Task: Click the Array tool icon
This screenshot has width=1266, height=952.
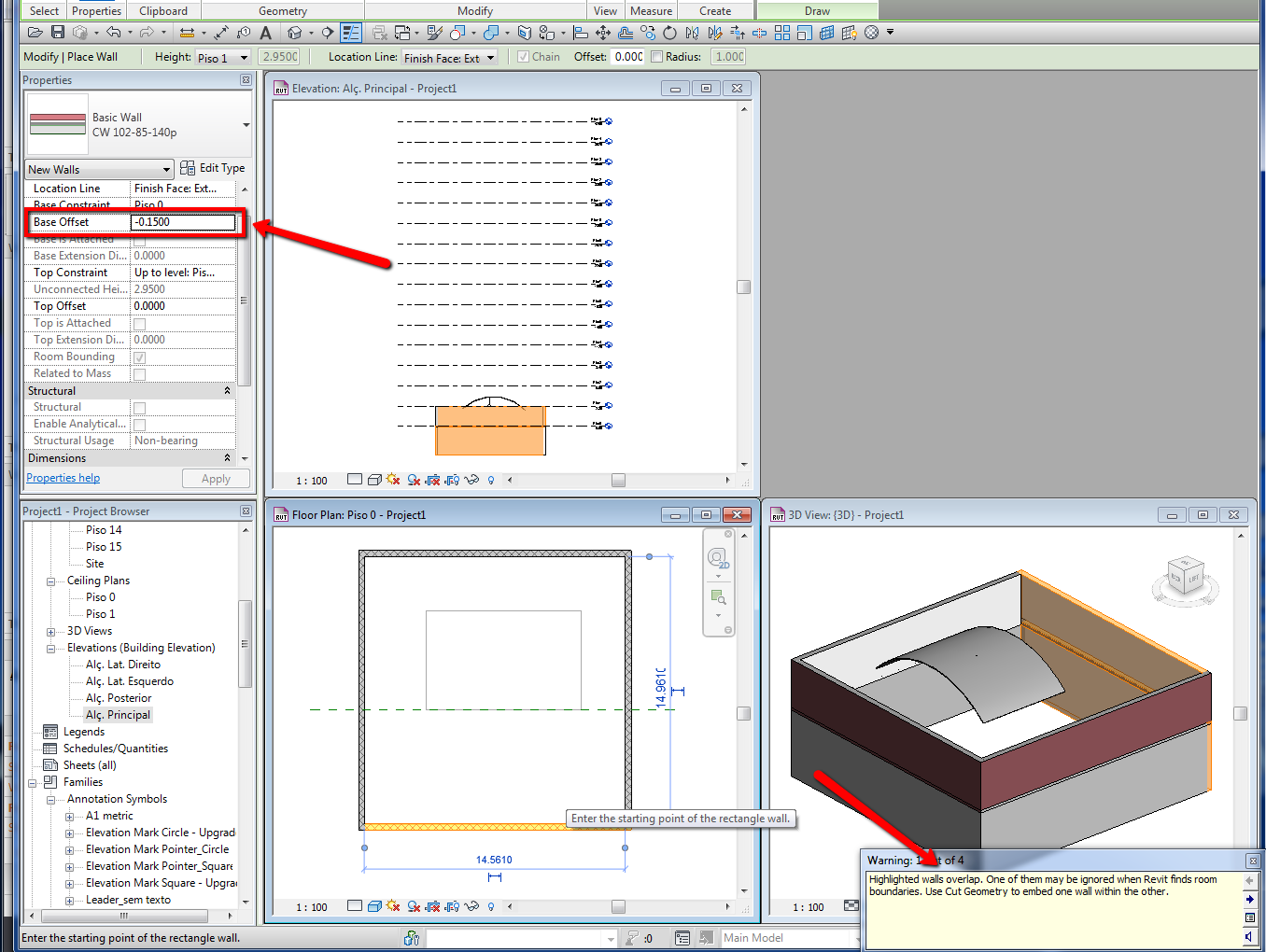Action: [781, 33]
